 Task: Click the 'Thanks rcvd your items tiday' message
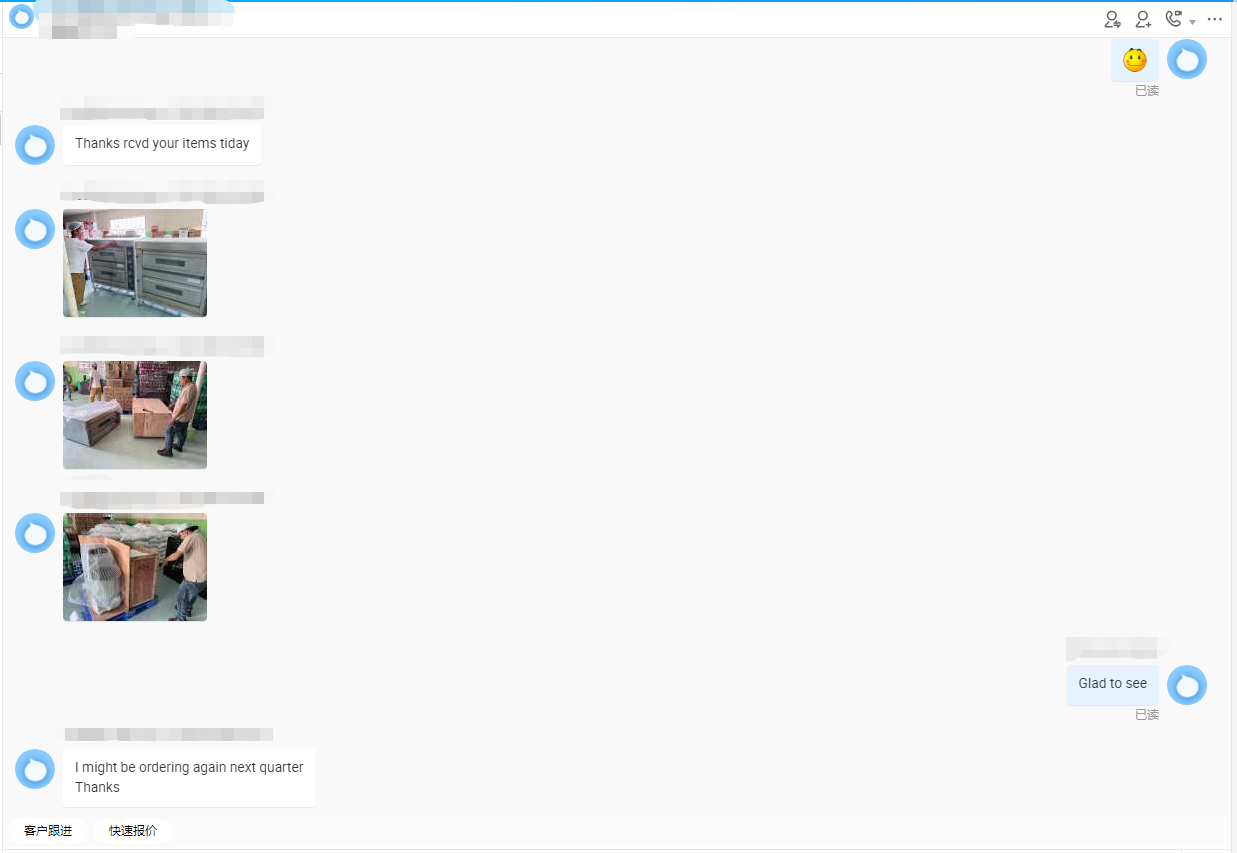click(x=162, y=144)
